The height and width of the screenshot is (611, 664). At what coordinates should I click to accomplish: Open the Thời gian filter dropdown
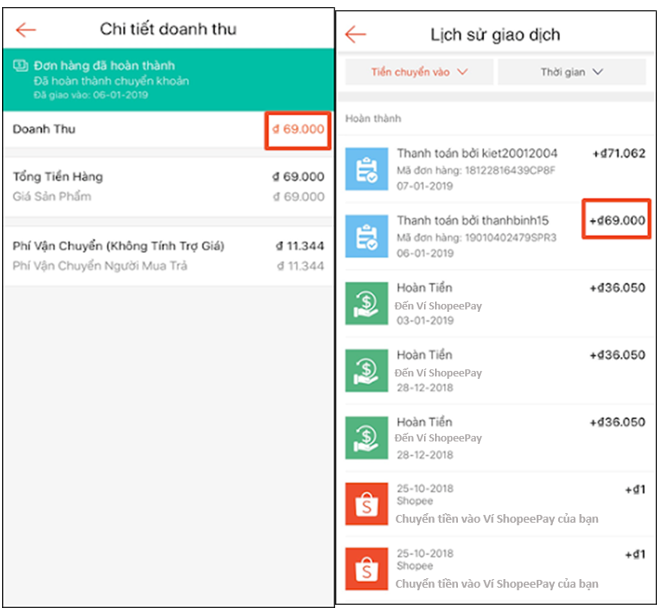point(572,72)
